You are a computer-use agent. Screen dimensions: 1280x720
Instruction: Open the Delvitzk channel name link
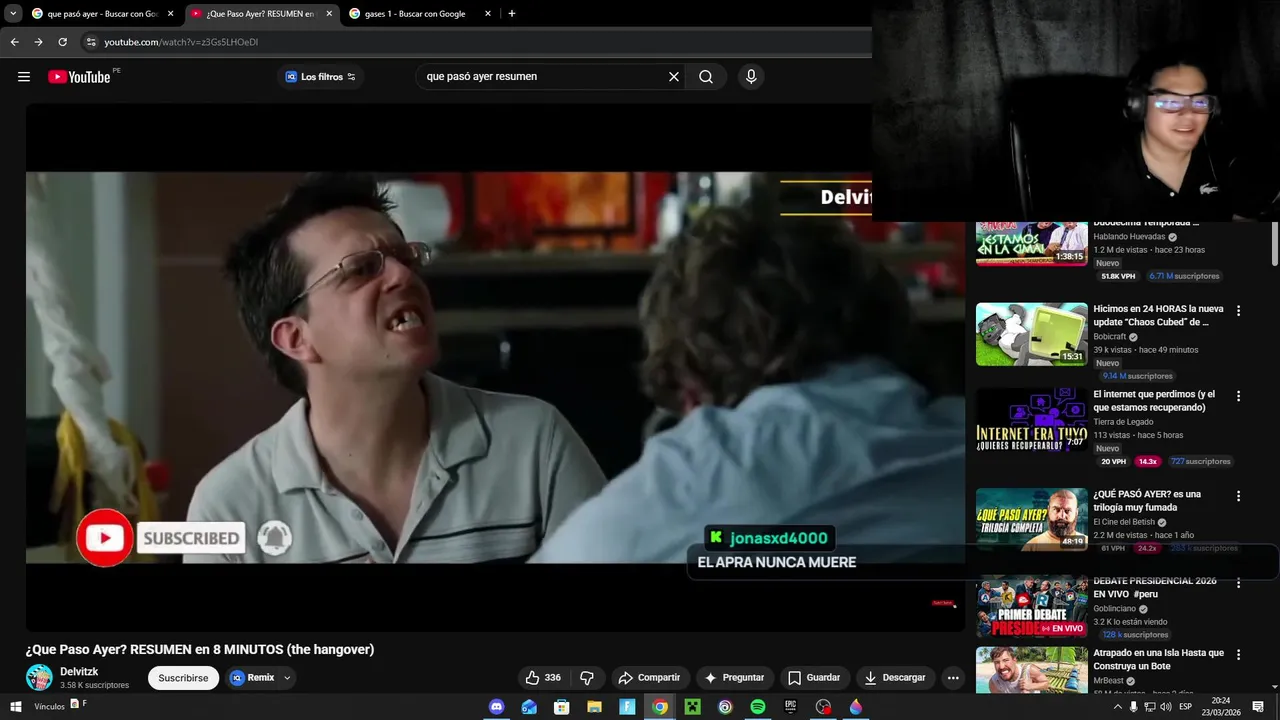click(79, 671)
